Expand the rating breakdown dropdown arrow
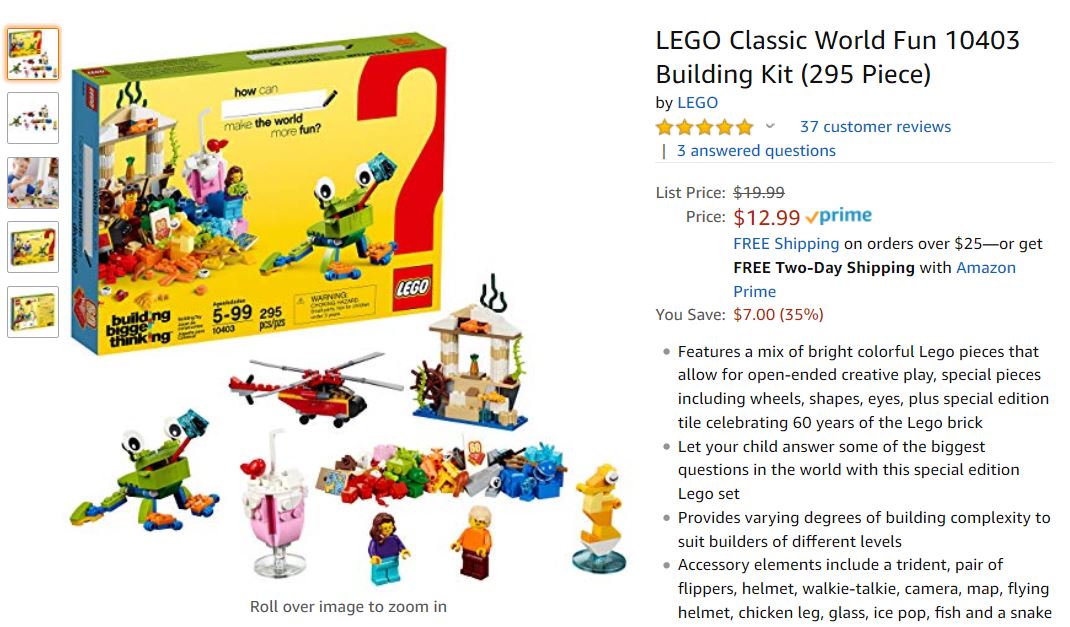The height and width of the screenshot is (627, 1070). (770, 126)
